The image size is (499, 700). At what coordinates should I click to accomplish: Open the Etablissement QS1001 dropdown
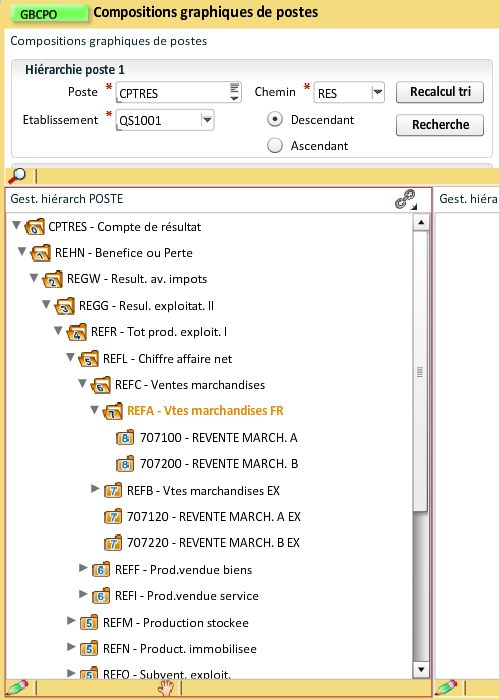point(207,120)
